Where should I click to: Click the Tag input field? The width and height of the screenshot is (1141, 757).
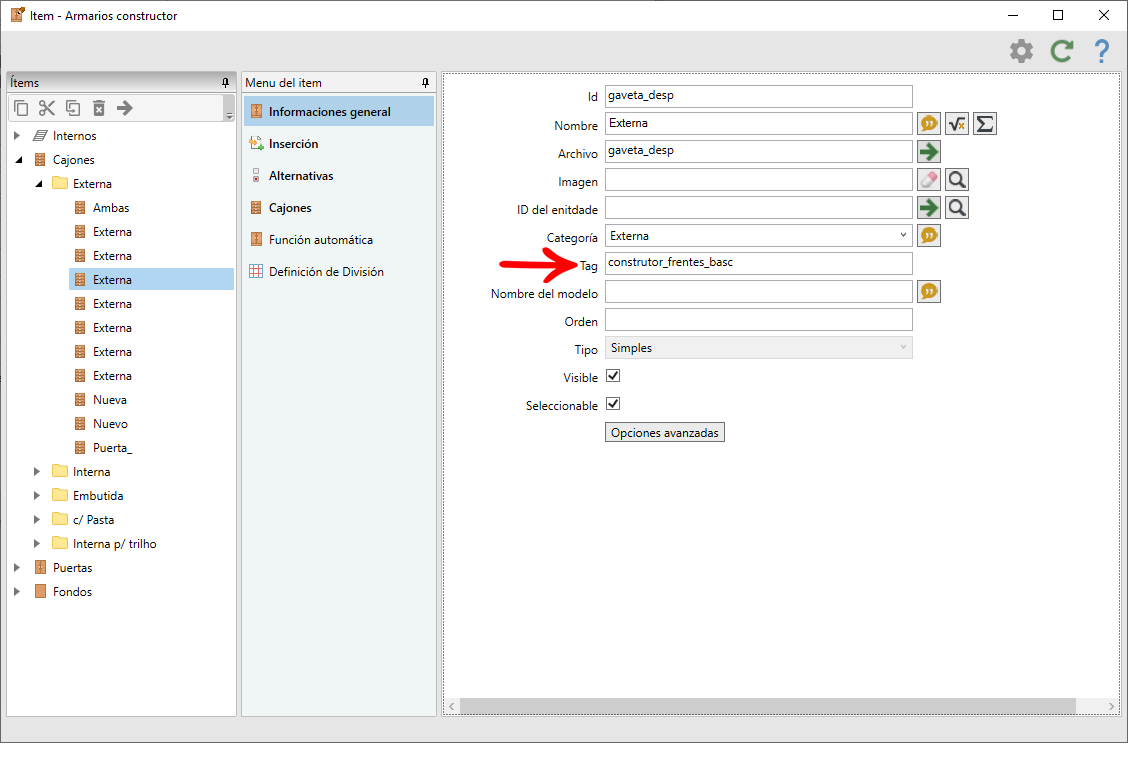[x=758, y=263]
